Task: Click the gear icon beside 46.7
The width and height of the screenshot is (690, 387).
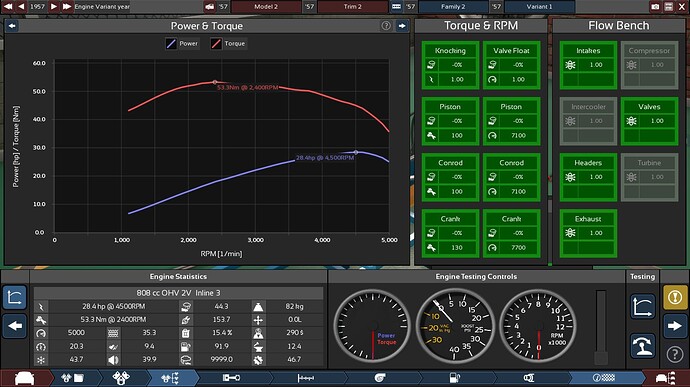Action: [258, 360]
